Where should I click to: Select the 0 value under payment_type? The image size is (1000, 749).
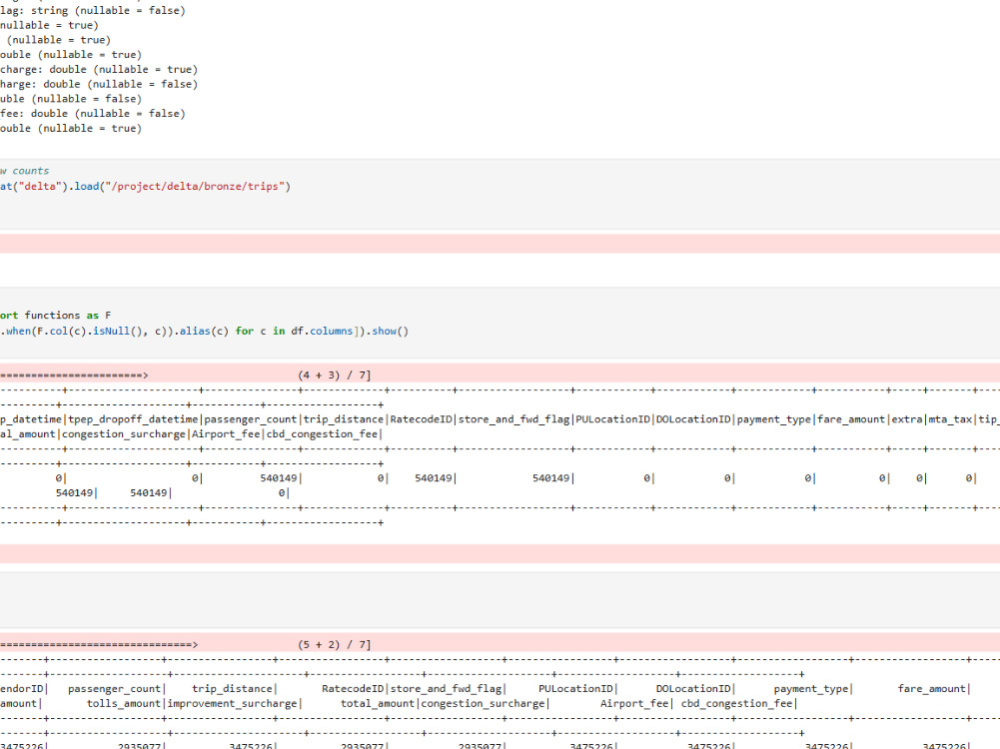click(807, 478)
